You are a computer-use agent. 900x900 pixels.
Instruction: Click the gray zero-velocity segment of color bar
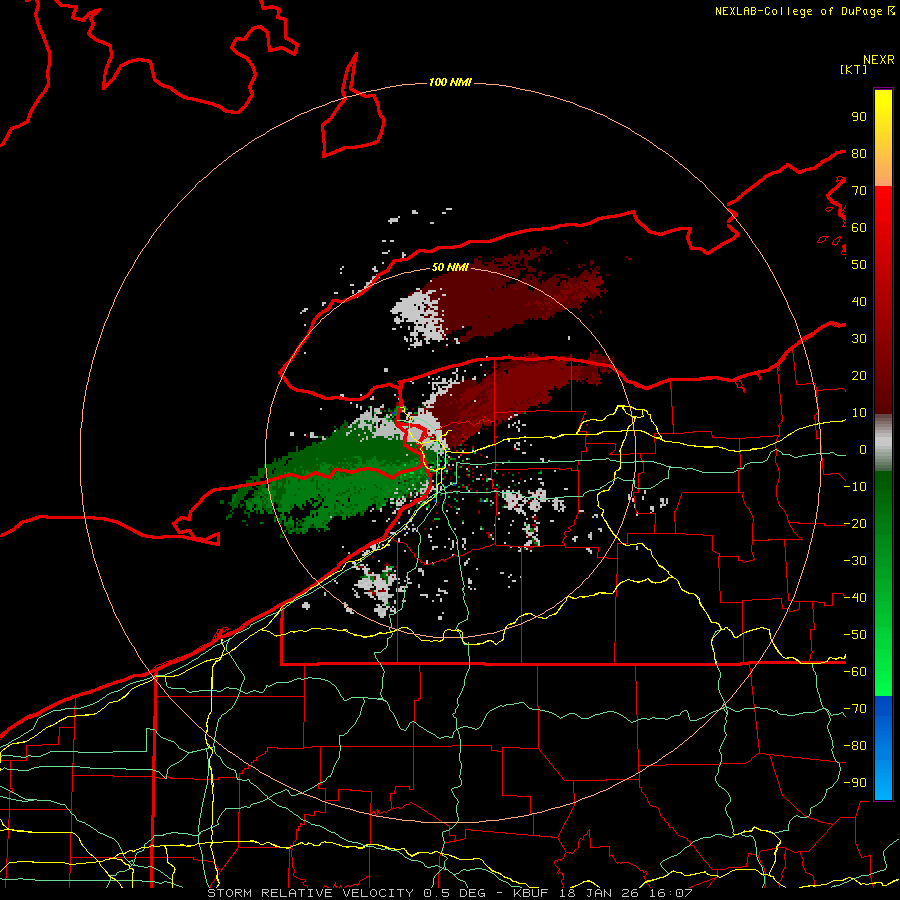(883, 443)
